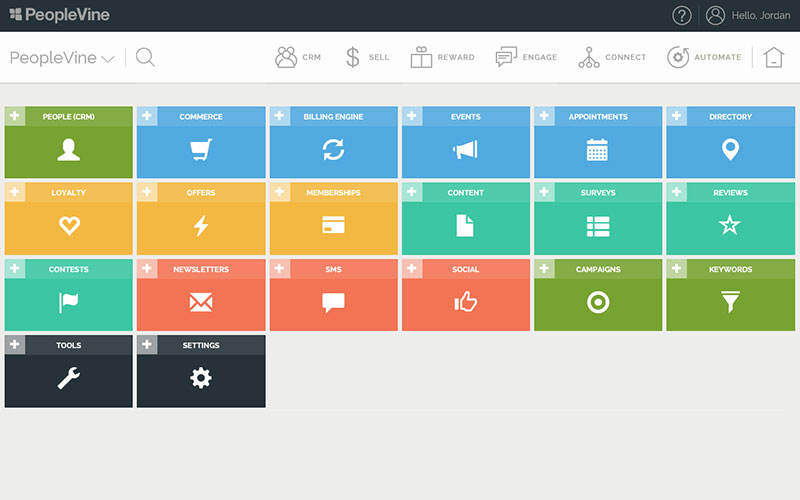Screen dimensions: 800x500
Task: Click the Memberships tile title
Action: pyautogui.click(x=333, y=192)
